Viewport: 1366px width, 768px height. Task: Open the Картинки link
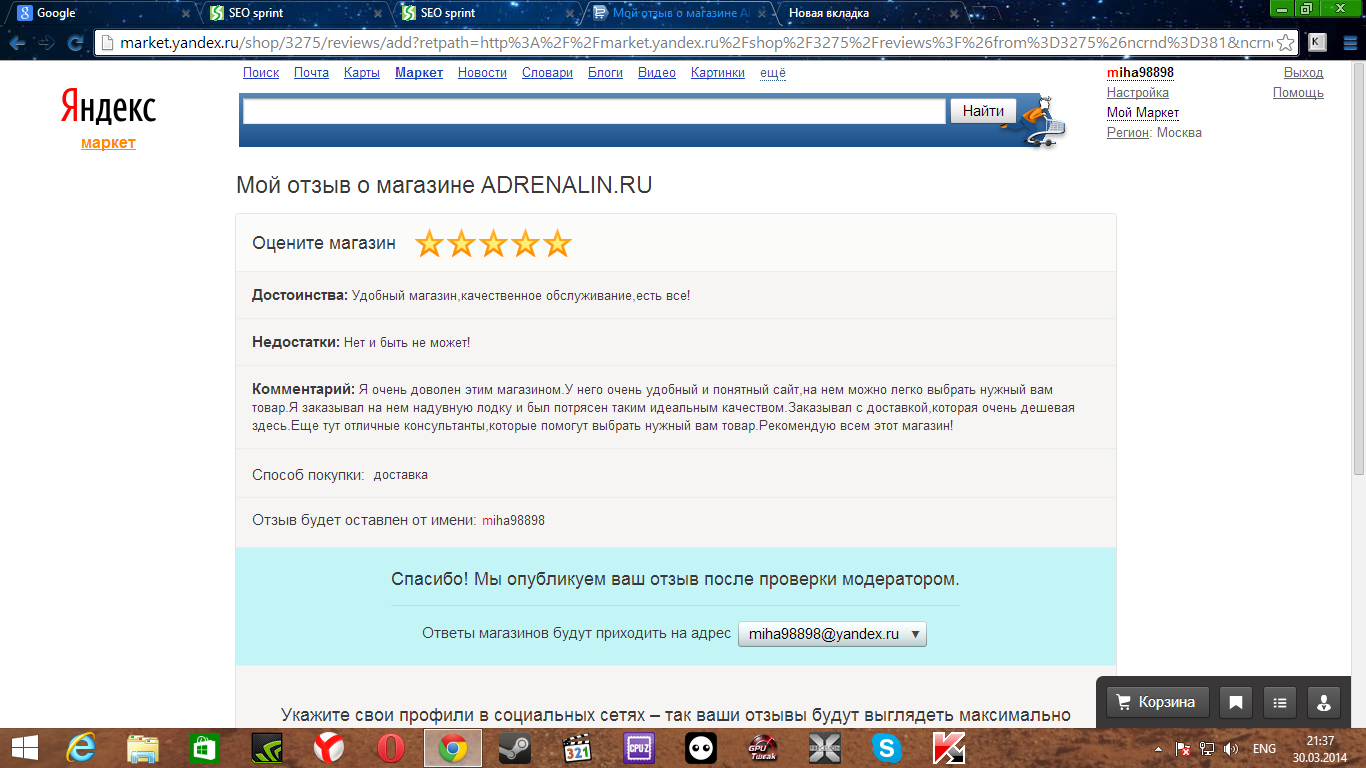pos(718,73)
